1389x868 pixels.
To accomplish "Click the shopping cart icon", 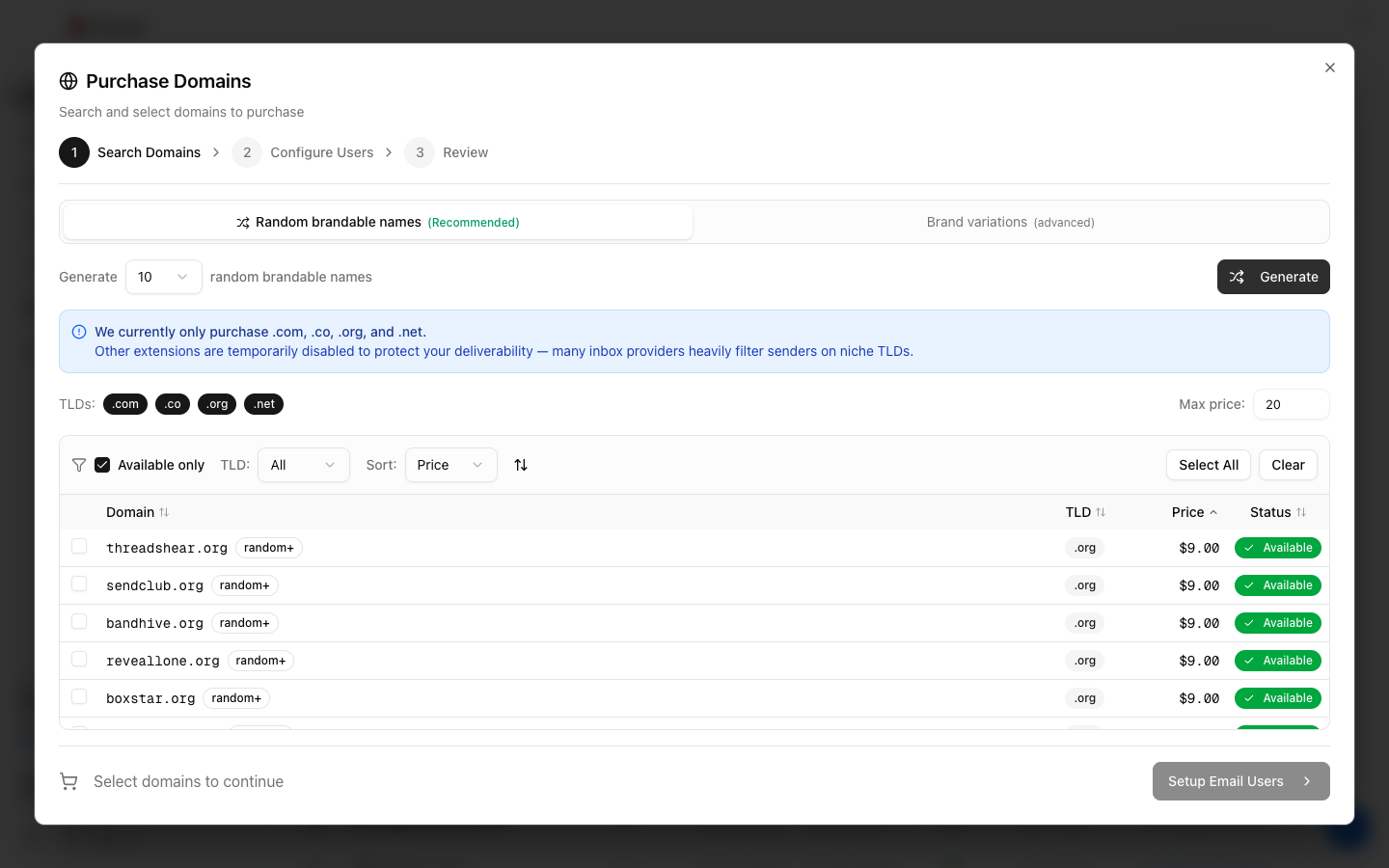I will [68, 781].
